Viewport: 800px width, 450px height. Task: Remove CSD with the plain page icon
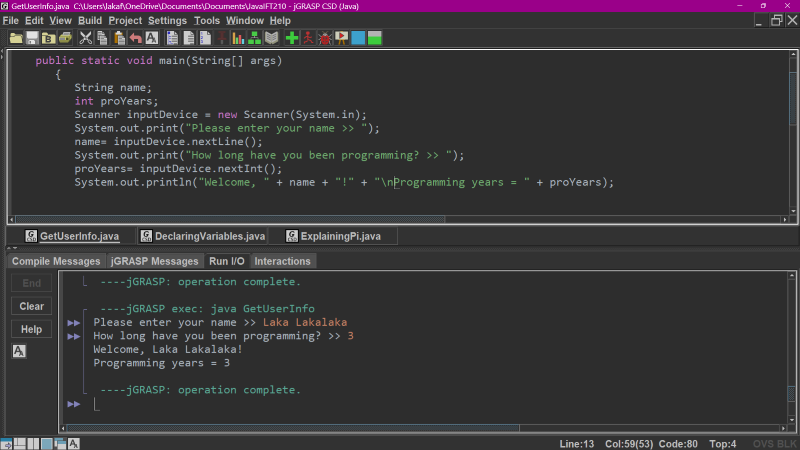[189, 38]
